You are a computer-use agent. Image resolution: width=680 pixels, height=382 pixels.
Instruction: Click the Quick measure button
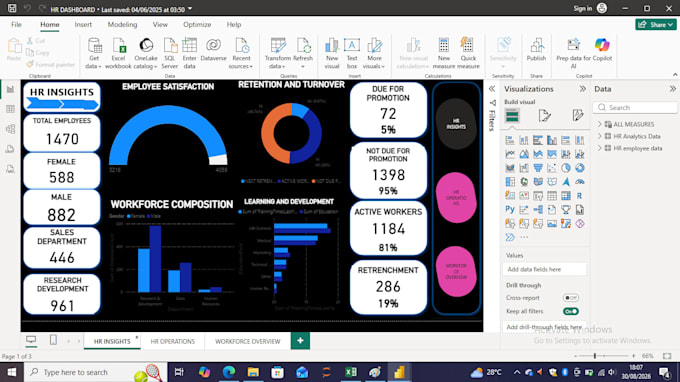468,53
